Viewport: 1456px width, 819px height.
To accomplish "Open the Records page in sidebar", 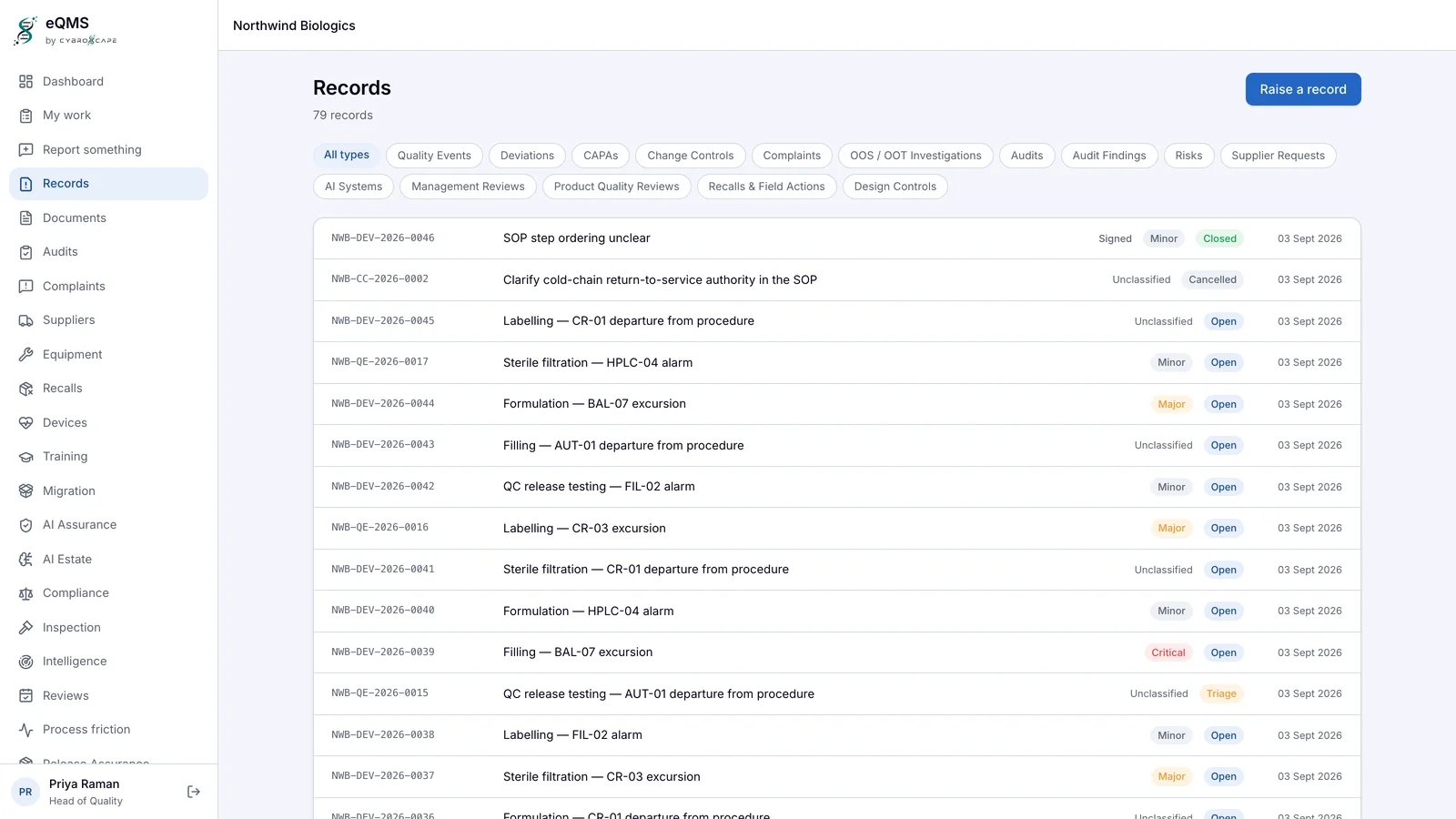I will coord(108,184).
